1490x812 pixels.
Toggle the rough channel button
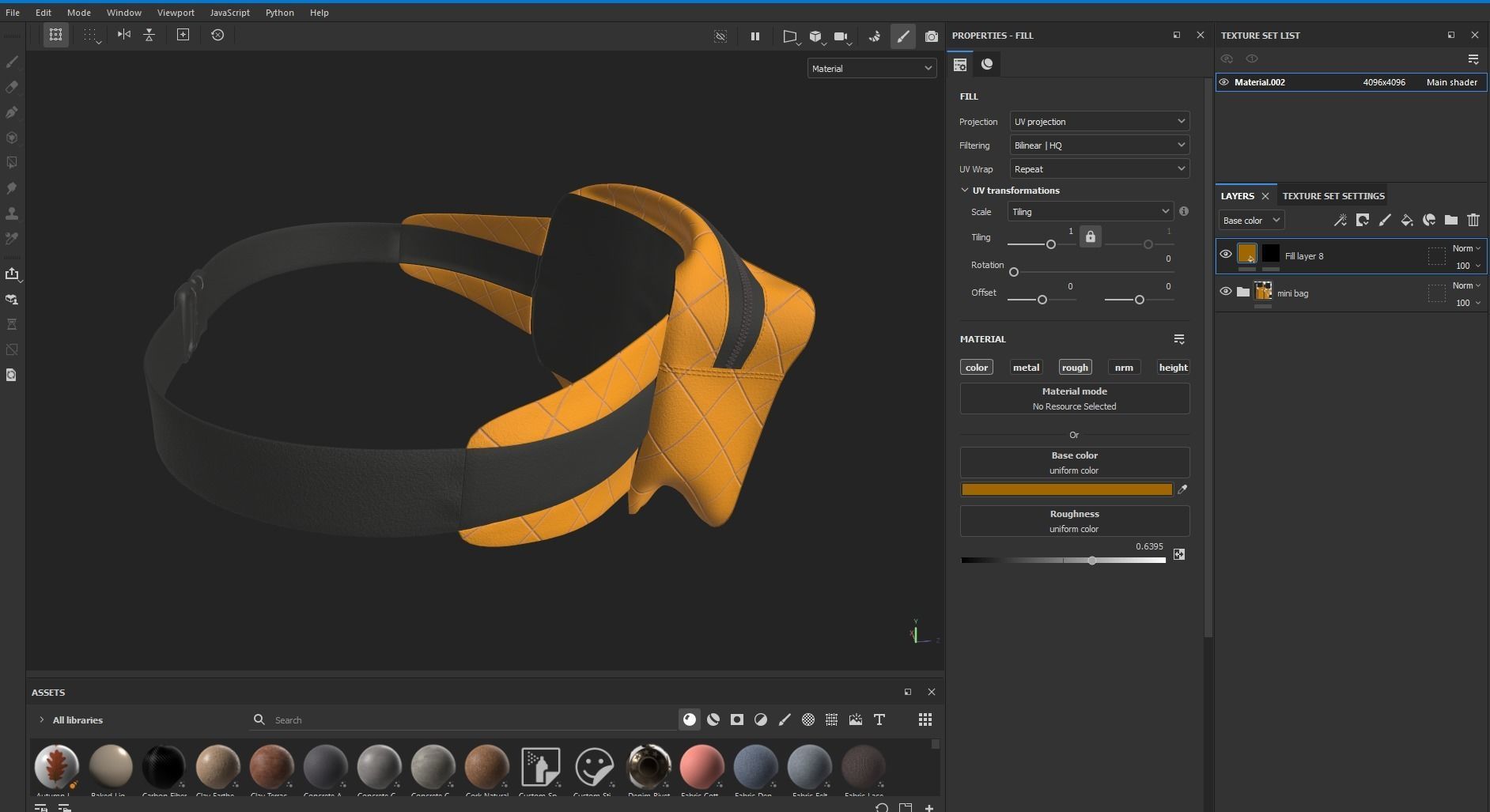[x=1075, y=368]
